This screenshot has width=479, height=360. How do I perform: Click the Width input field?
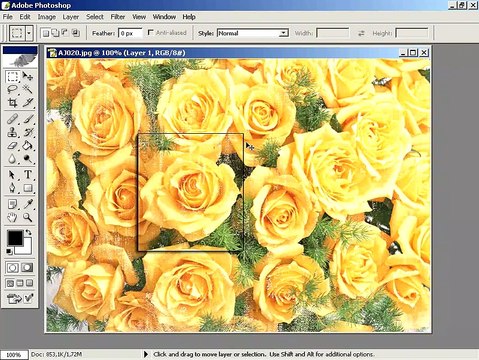coord(333,33)
